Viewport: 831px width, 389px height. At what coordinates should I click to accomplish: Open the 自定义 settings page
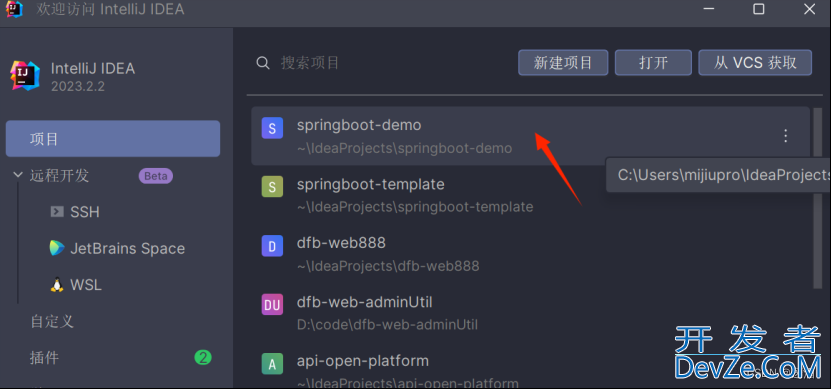click(51, 321)
